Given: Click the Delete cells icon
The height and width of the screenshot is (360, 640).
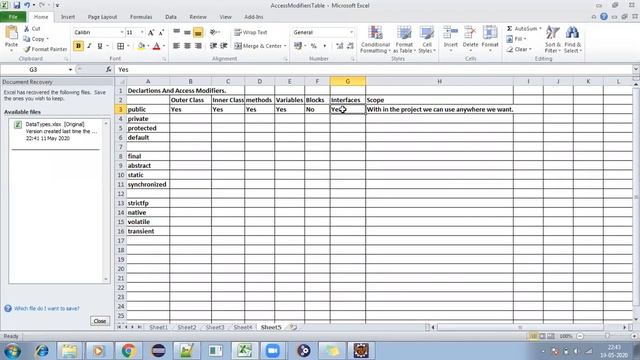Looking at the screenshot, I should coord(470,33).
